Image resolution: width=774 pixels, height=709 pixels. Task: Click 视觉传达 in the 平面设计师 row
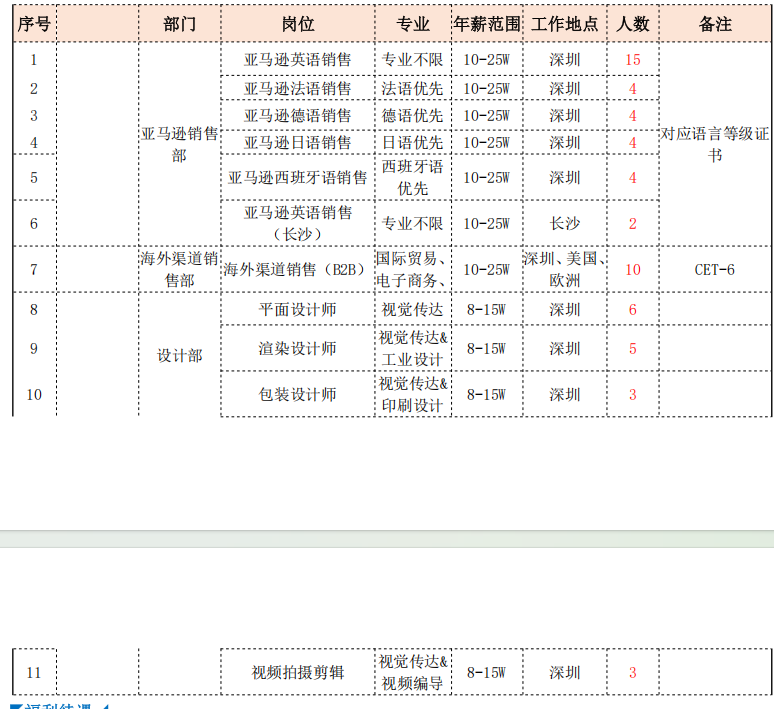[x=413, y=310]
